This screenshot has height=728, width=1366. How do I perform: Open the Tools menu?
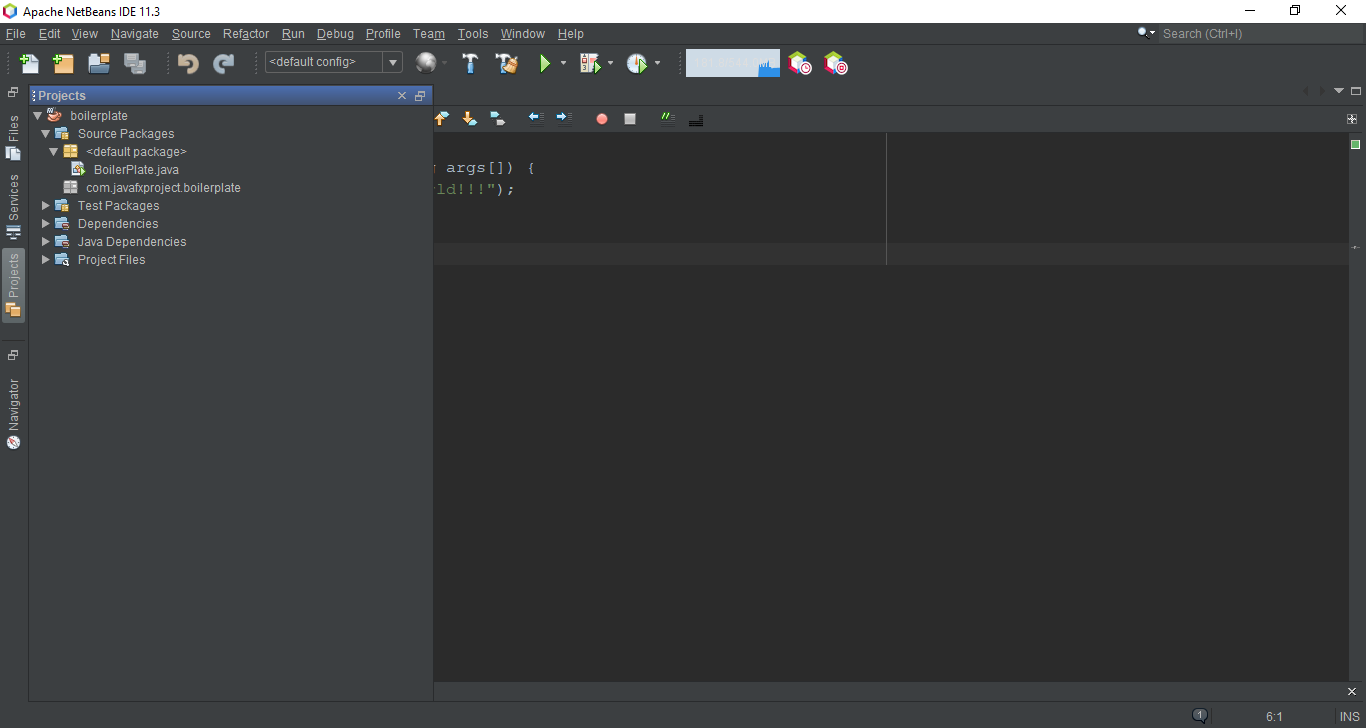pyautogui.click(x=473, y=34)
